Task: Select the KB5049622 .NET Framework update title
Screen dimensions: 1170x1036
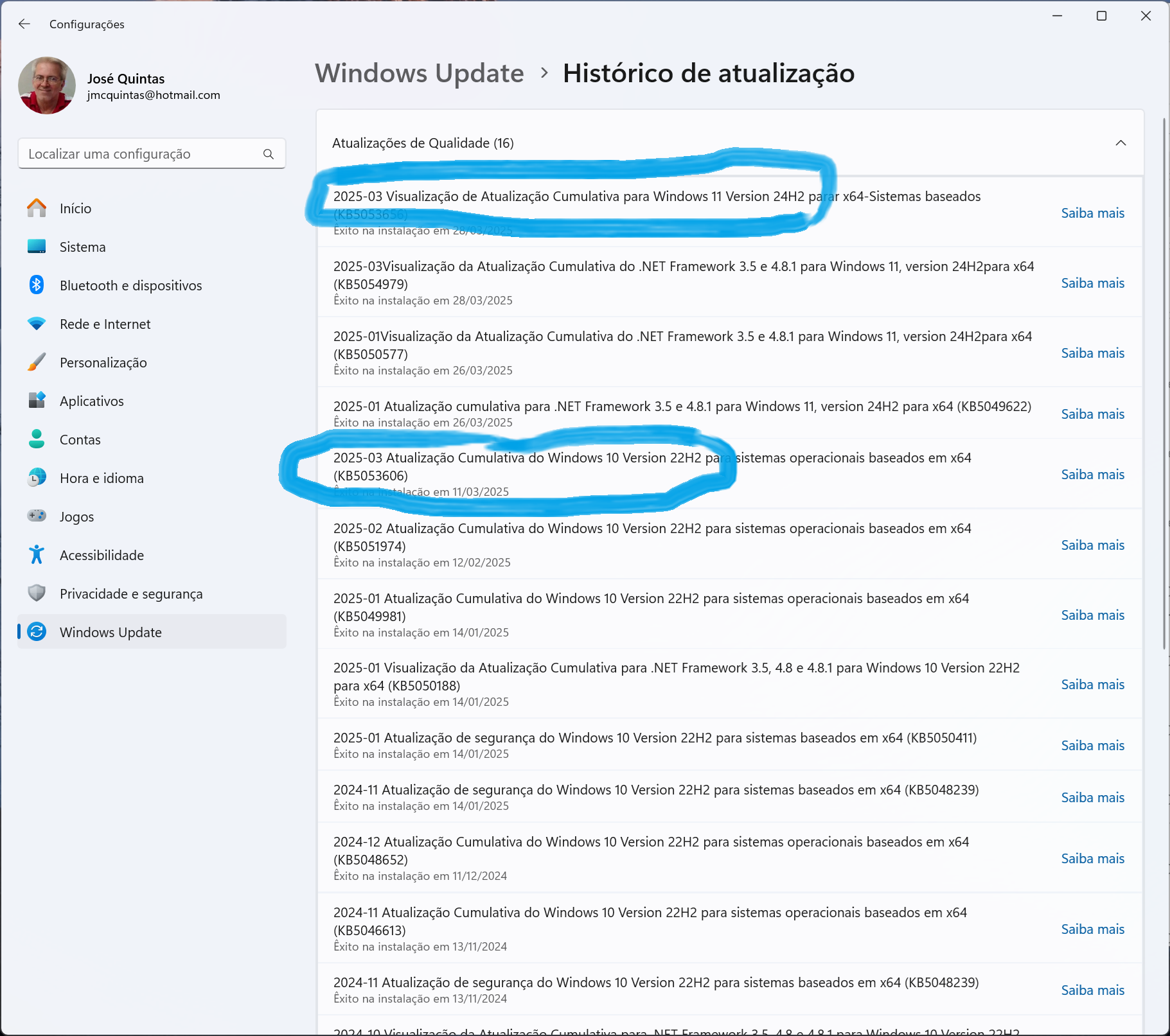Action: point(682,407)
